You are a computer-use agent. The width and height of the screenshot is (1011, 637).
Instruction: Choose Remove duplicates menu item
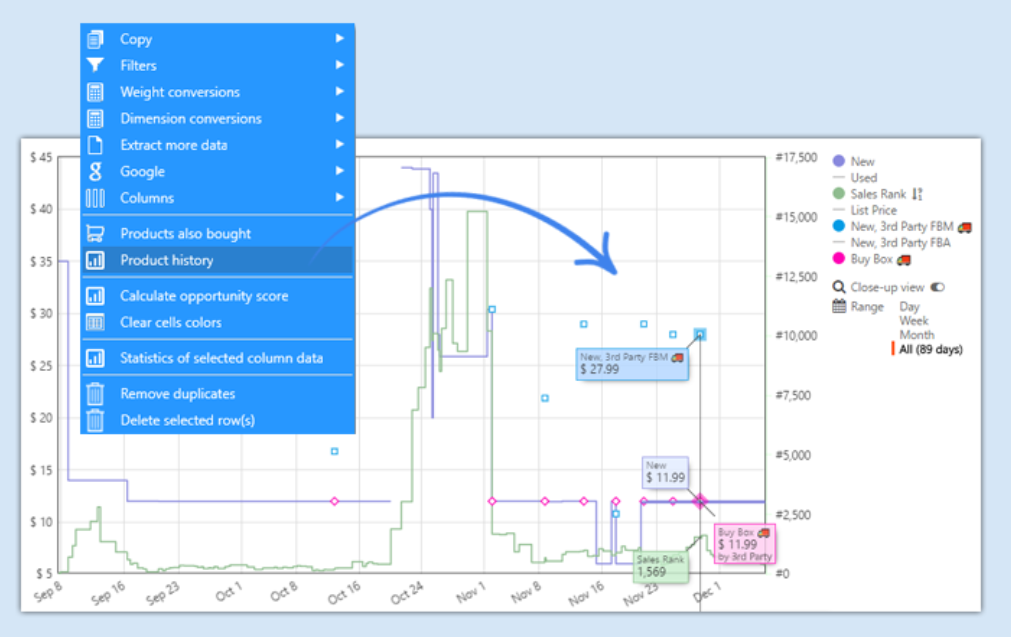coord(218,393)
